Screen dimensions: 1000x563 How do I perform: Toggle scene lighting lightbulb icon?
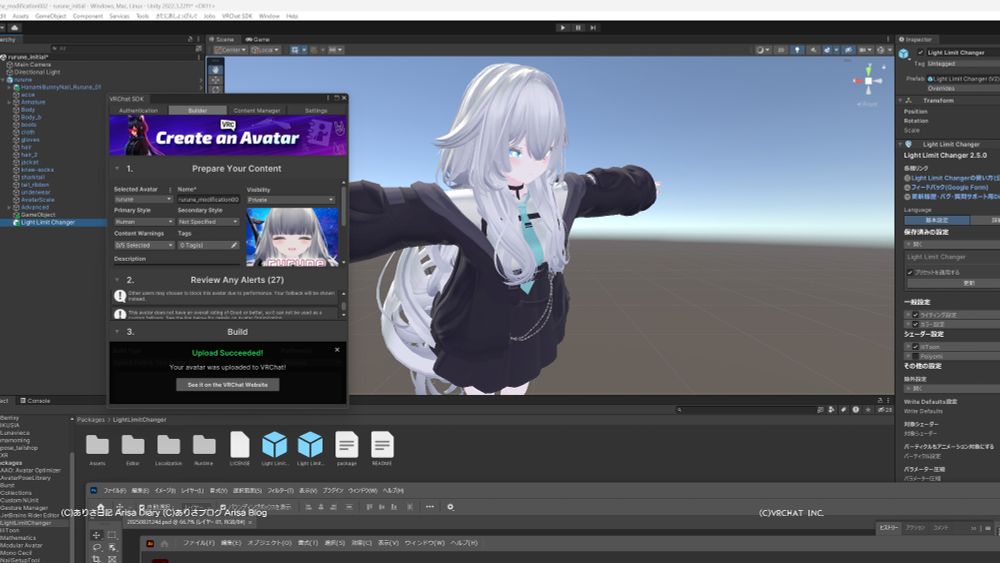tap(797, 50)
